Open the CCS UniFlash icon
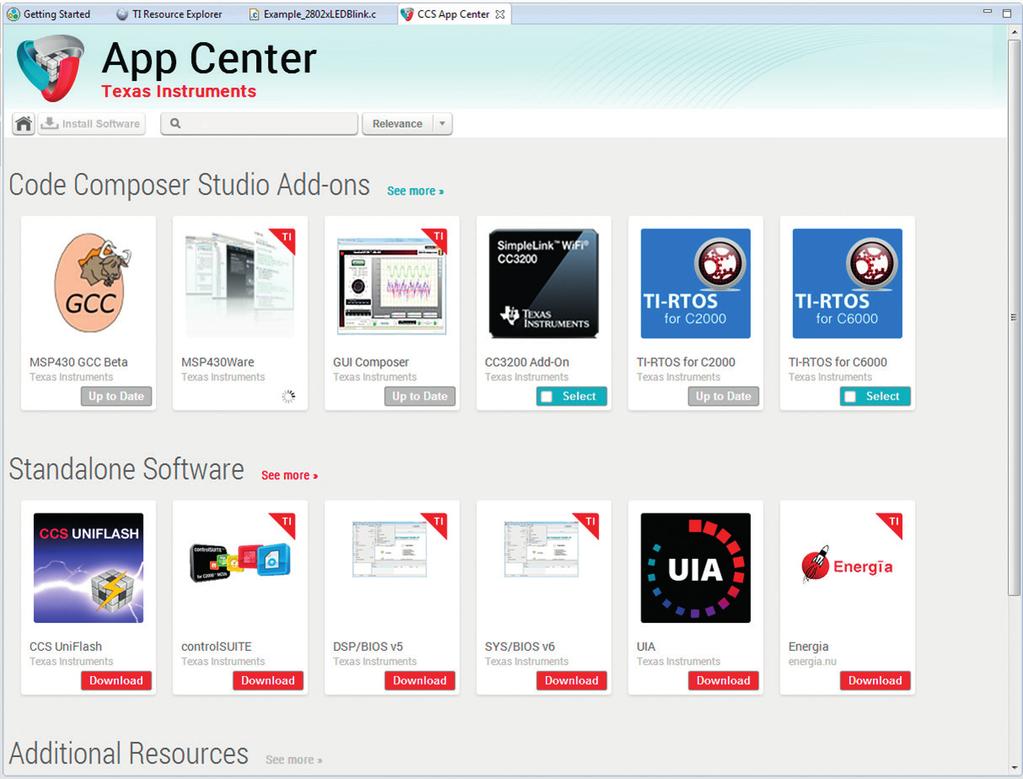This screenshot has width=1023, height=779. (89, 568)
